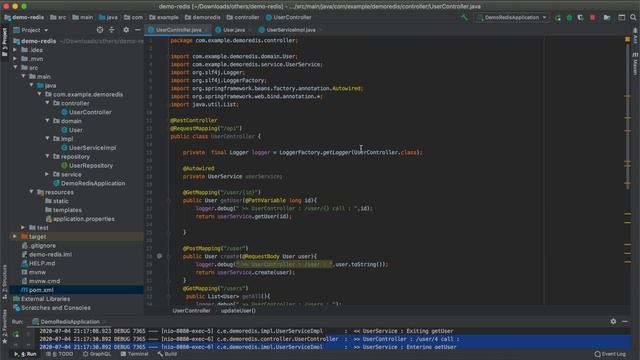640x360 pixels.
Task: Expand the .mvn folder
Action: click(15, 59)
